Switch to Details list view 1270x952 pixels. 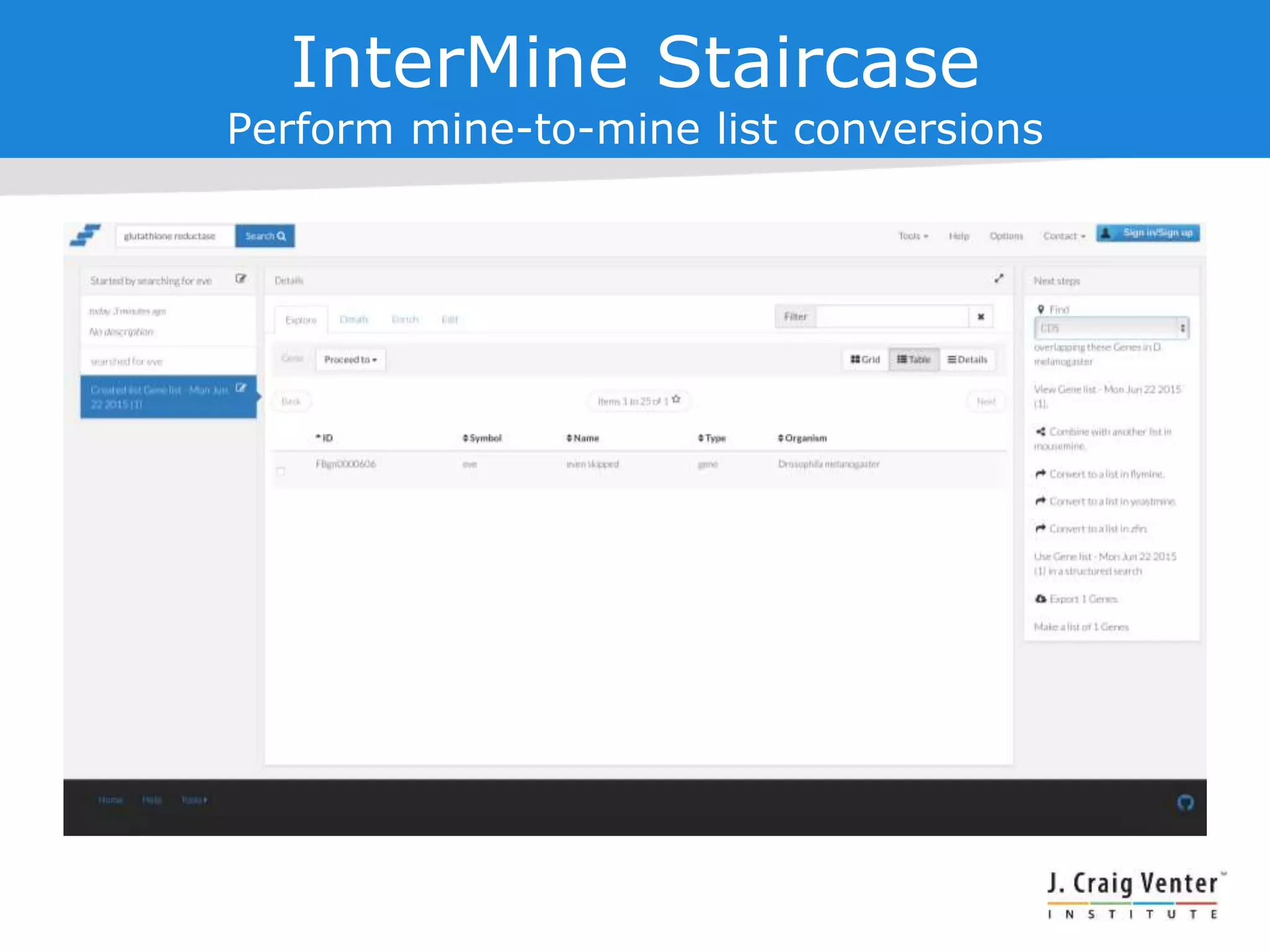click(967, 359)
